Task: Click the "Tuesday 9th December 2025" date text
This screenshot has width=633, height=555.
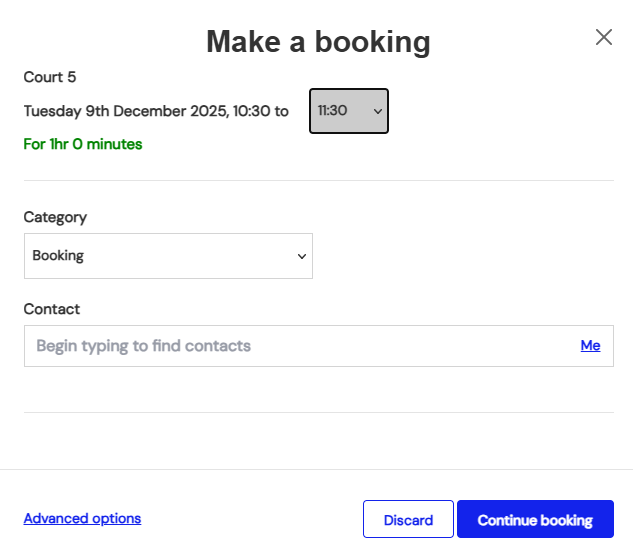Action: click(125, 111)
